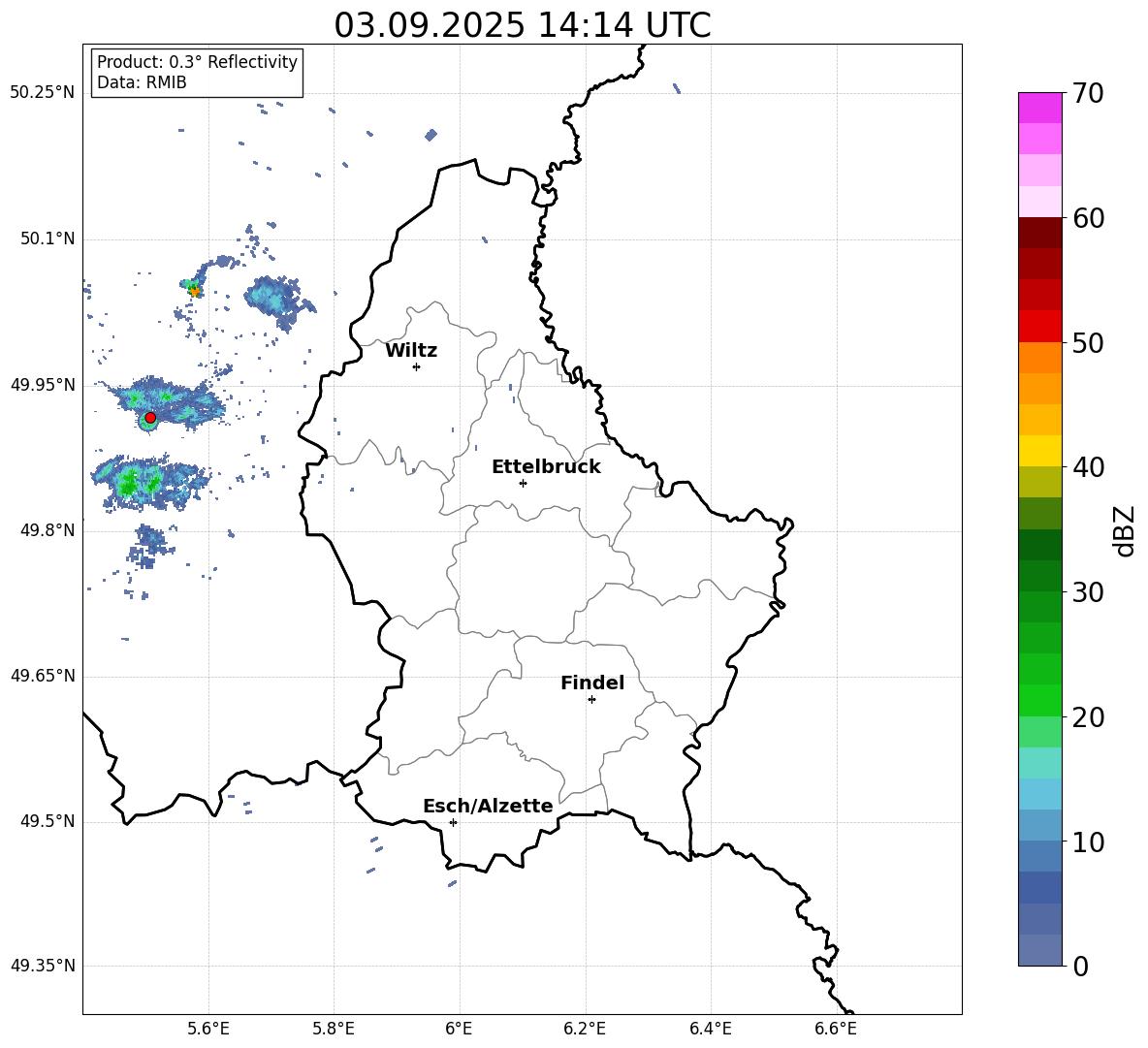The width and height of the screenshot is (1148, 1048).
Task: Click the 10 tick label on the colorbar
Action: pos(1088,842)
